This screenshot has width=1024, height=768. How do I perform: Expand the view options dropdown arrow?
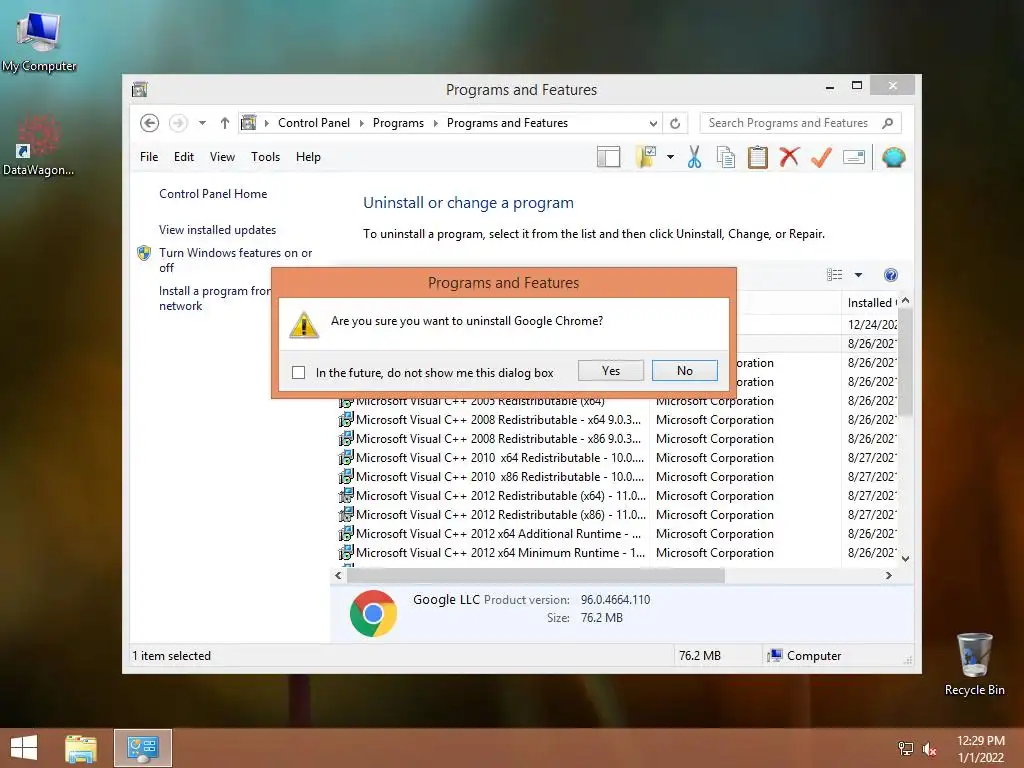(x=858, y=275)
